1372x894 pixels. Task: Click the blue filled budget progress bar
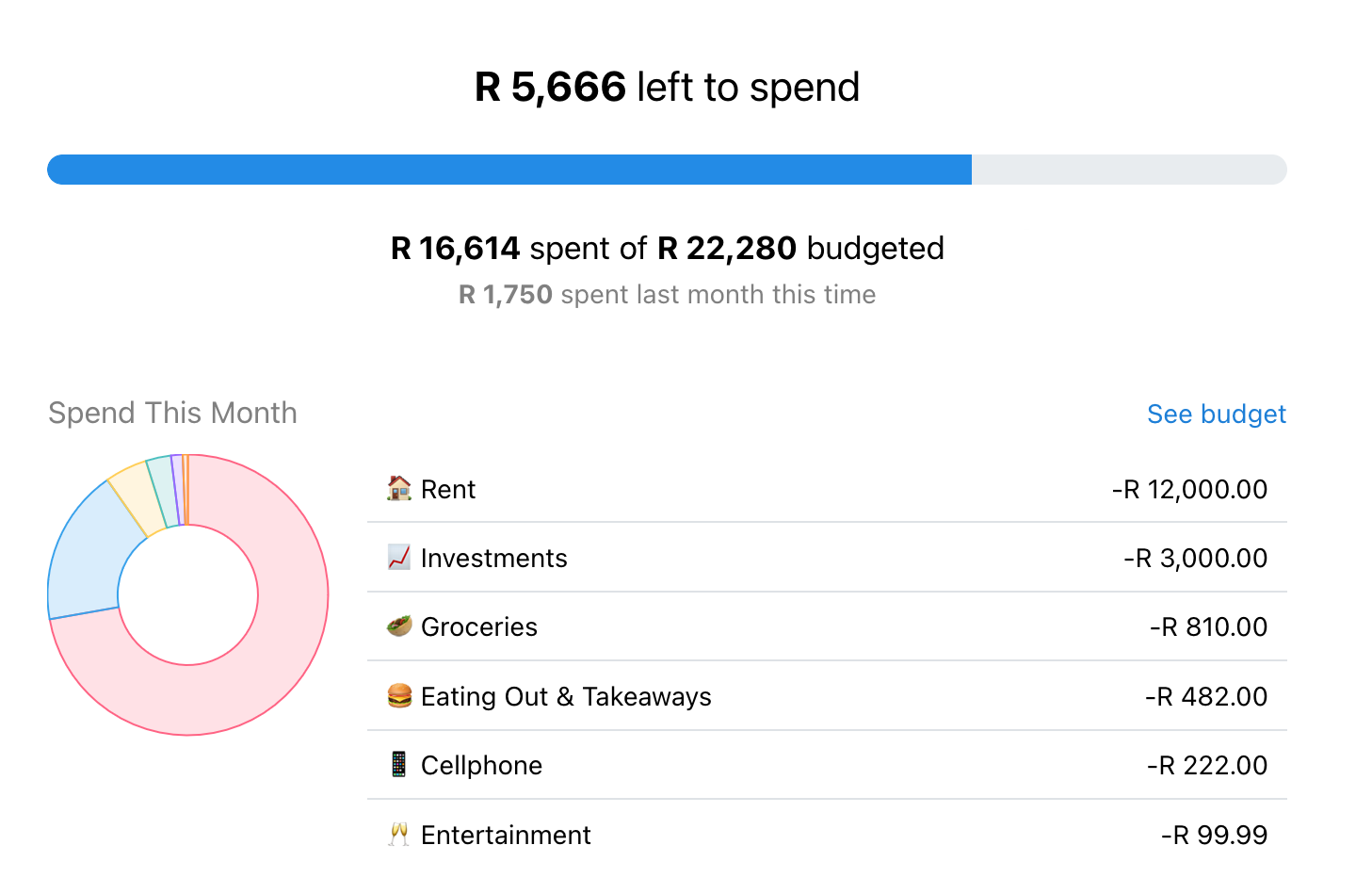point(509,170)
